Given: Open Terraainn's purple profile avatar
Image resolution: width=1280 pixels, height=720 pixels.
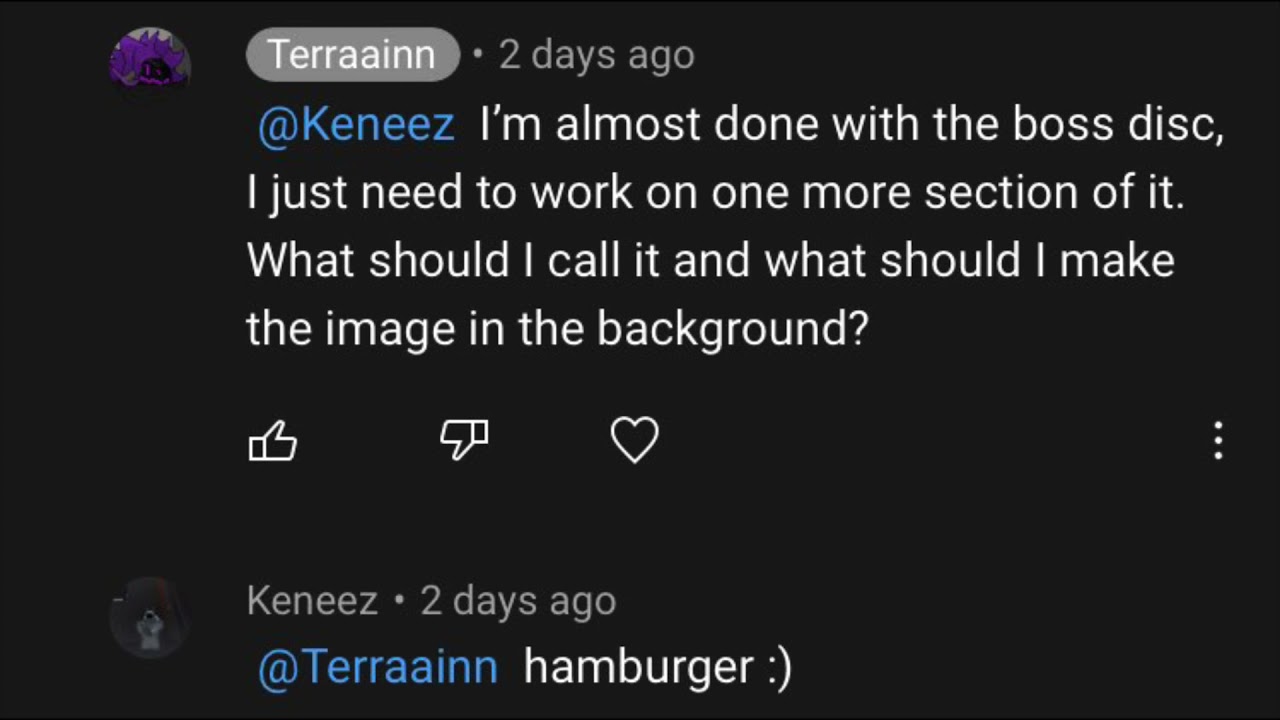Looking at the screenshot, I should (x=150, y=63).
